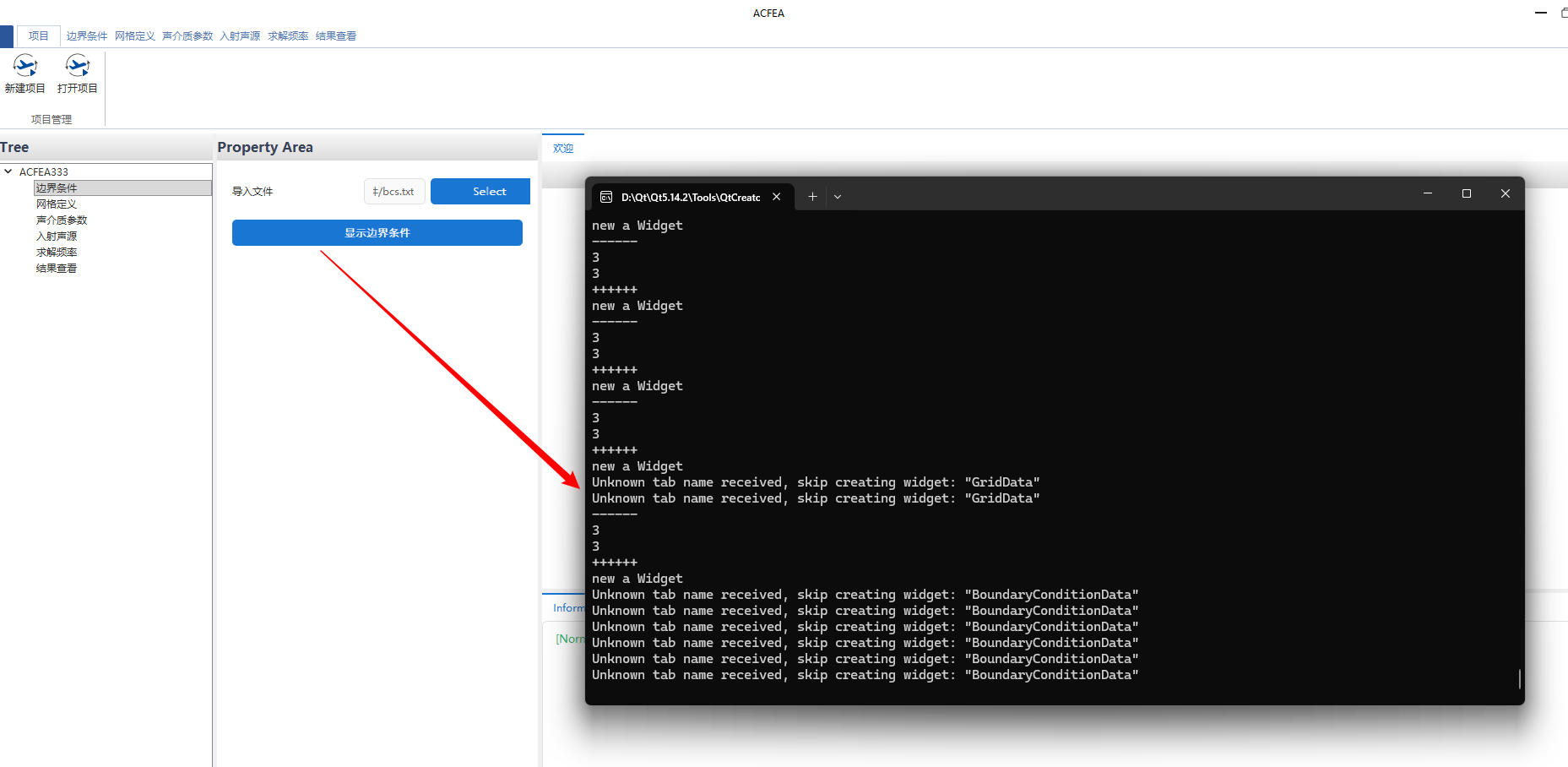Select 边界条件 in the tree

pyautogui.click(x=122, y=188)
